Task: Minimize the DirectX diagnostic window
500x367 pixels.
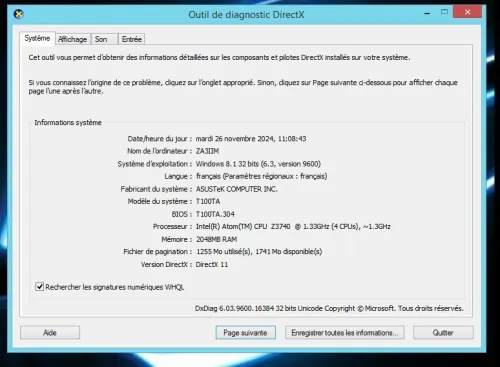Action: click(x=427, y=13)
